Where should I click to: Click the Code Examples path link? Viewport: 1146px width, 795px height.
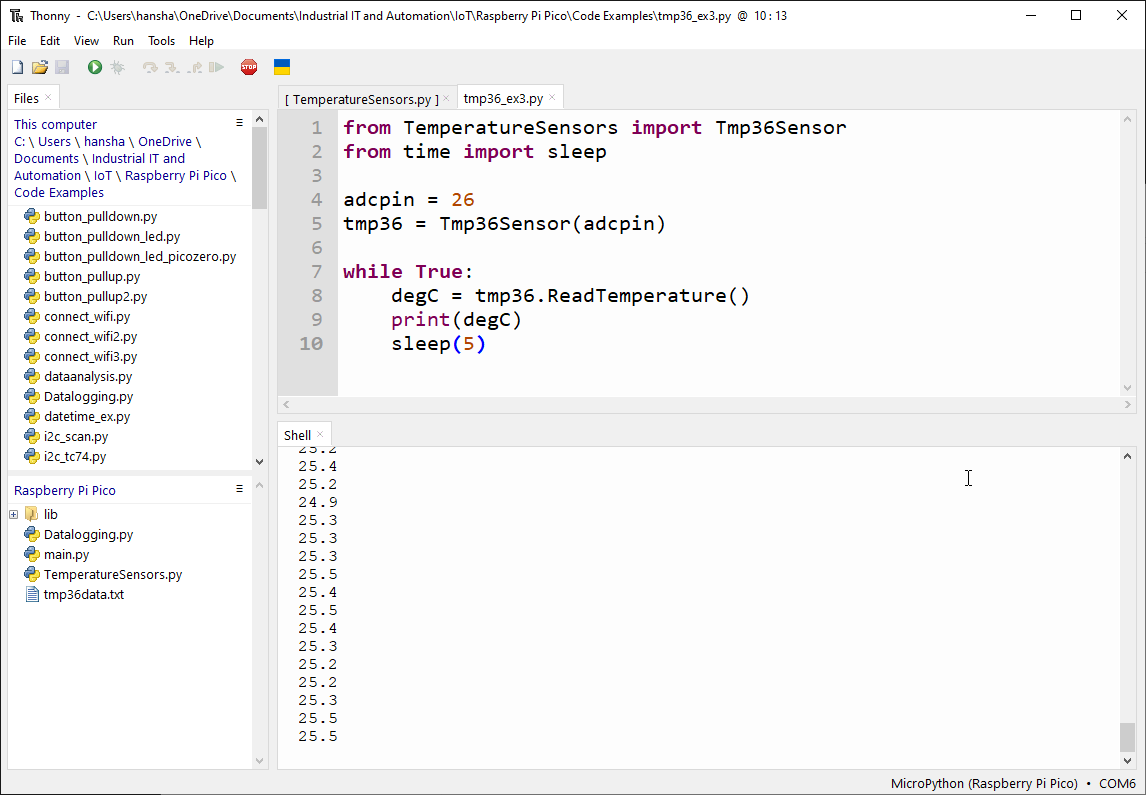pos(59,192)
